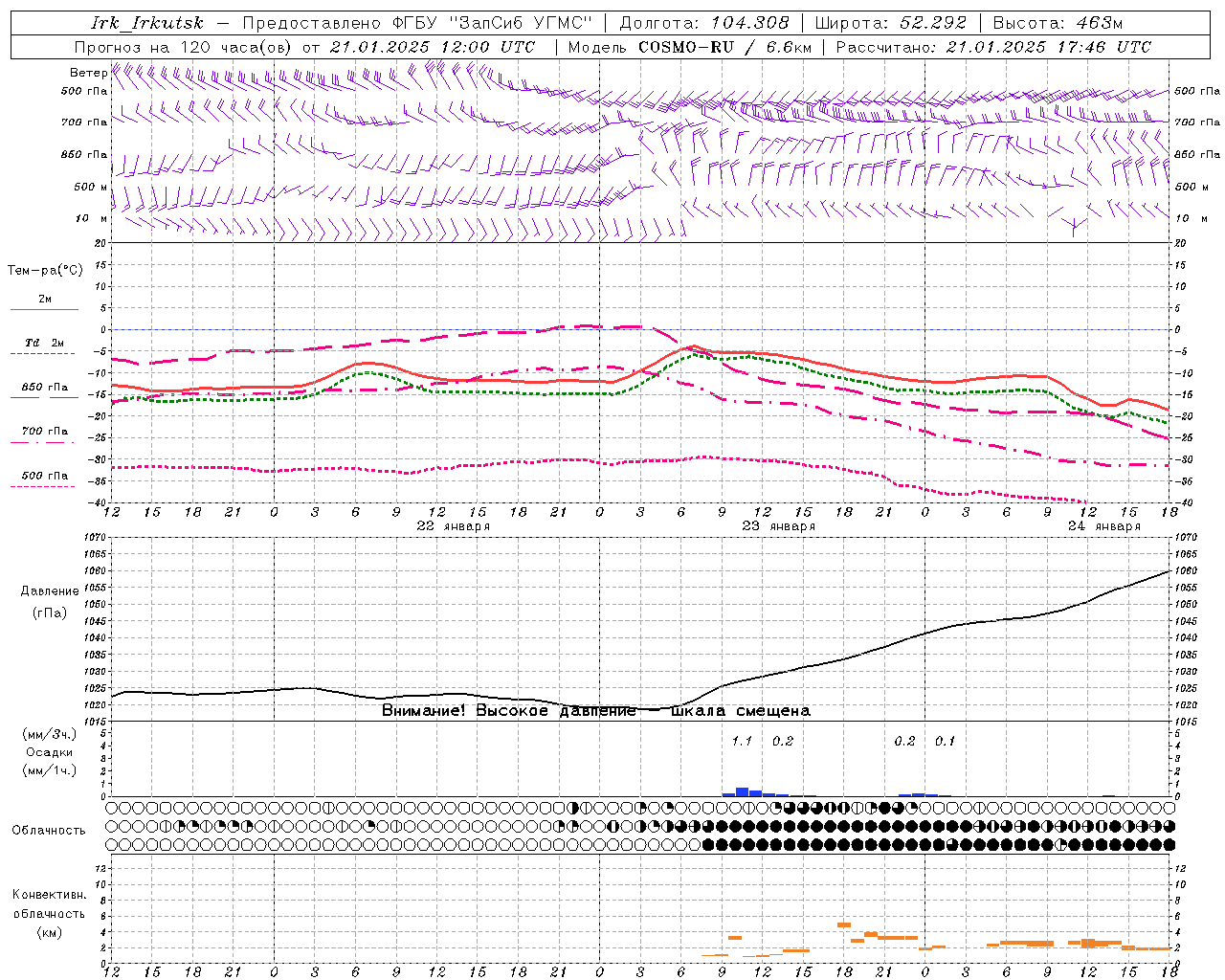This screenshot has width=1225, height=980.
Task: Click the Долгота: 104.308 value
Action: coord(704,23)
